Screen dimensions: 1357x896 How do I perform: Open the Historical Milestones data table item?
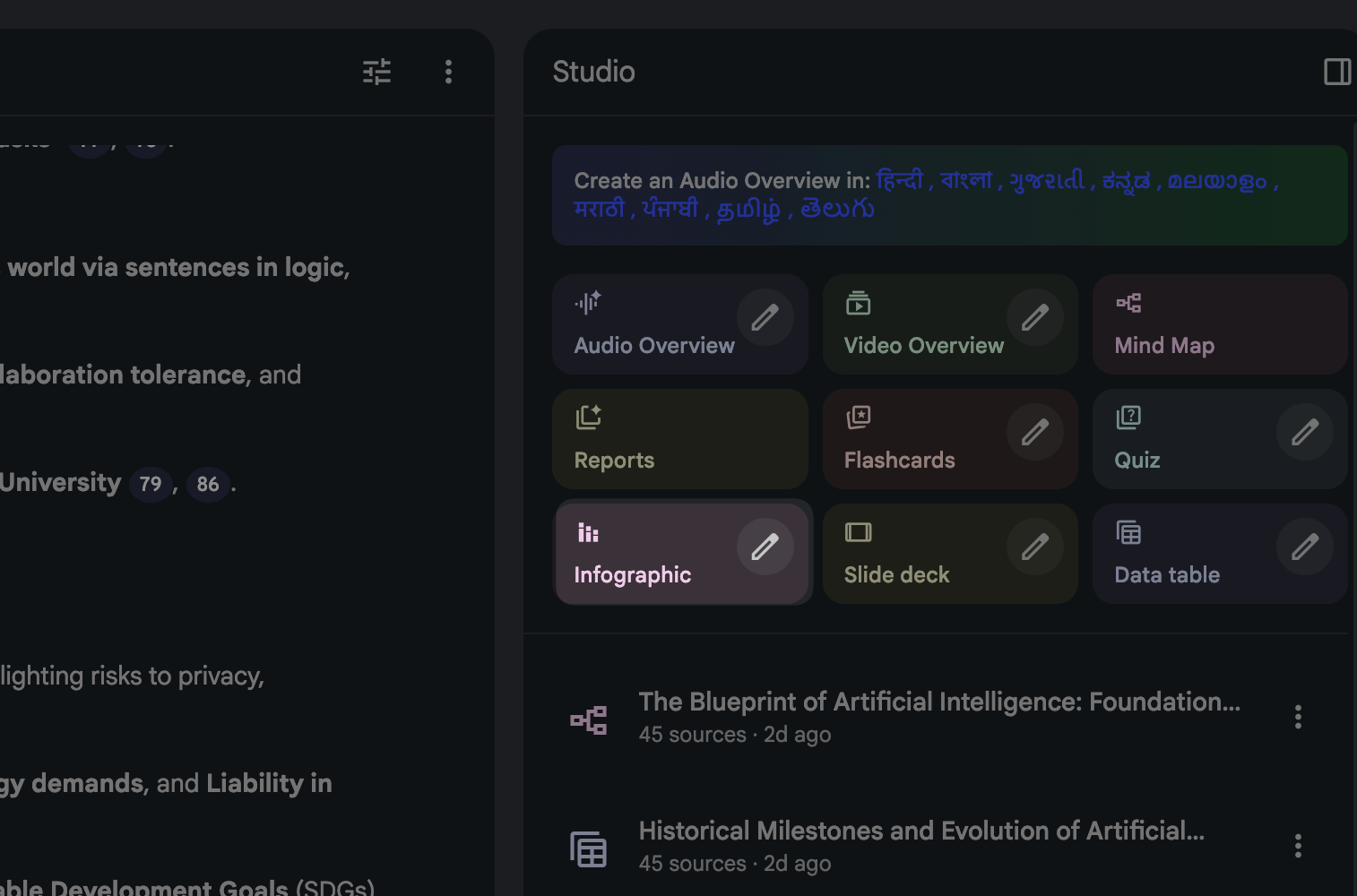click(921, 831)
